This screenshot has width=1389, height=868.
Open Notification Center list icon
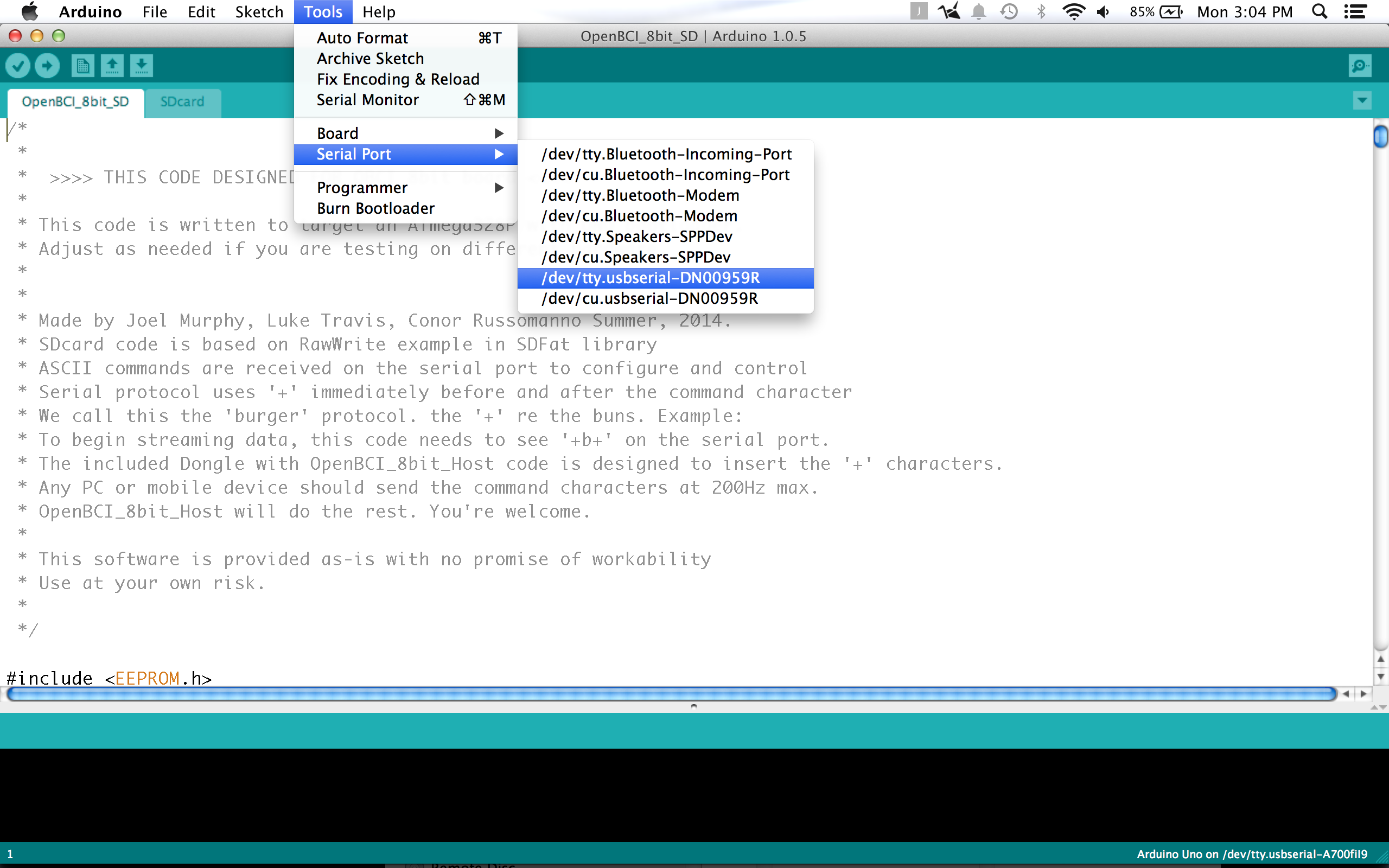pos(1355,12)
